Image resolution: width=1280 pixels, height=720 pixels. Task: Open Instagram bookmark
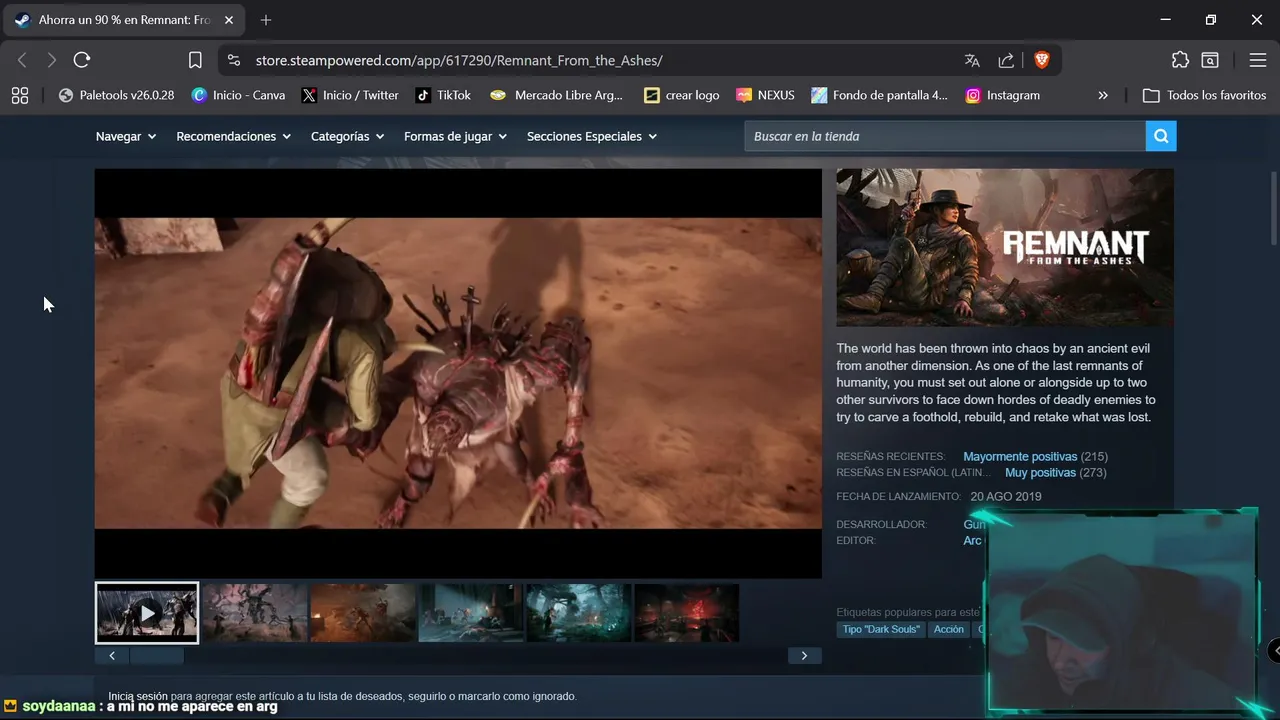(1002, 95)
